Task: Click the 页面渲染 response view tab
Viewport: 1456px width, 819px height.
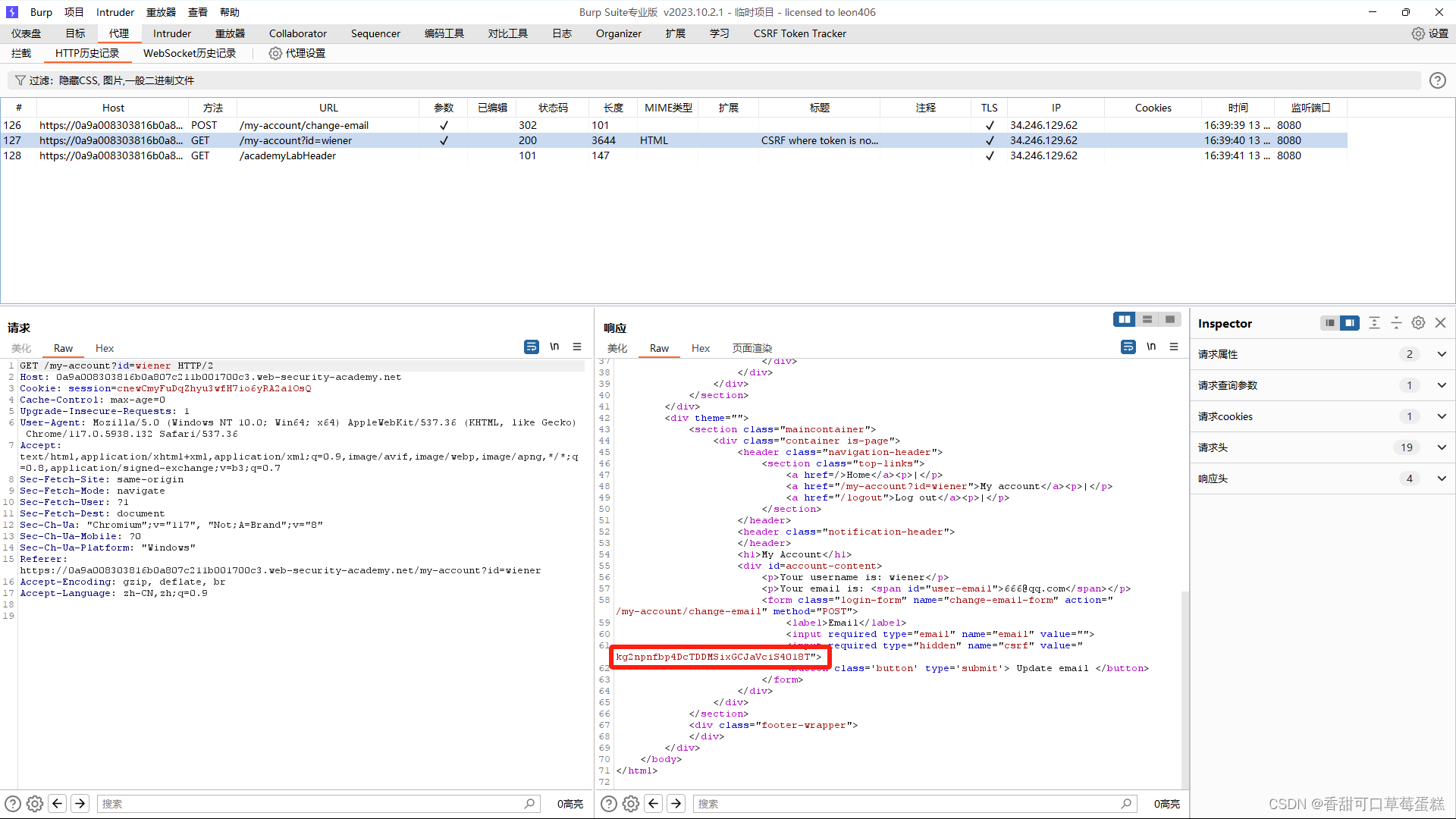Action: 752,348
